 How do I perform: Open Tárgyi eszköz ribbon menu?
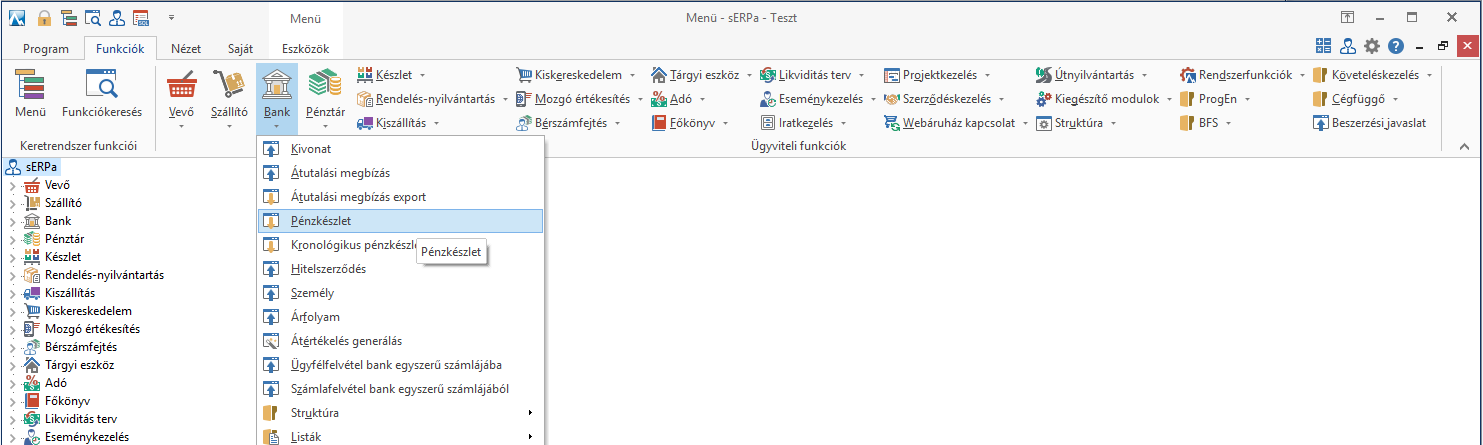pyautogui.click(x=702, y=75)
